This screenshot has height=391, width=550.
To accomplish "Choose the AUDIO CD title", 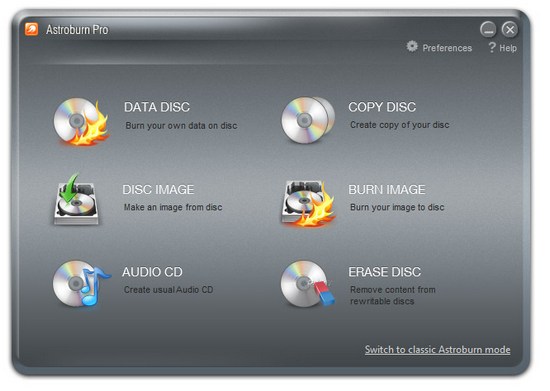I will [x=152, y=272].
